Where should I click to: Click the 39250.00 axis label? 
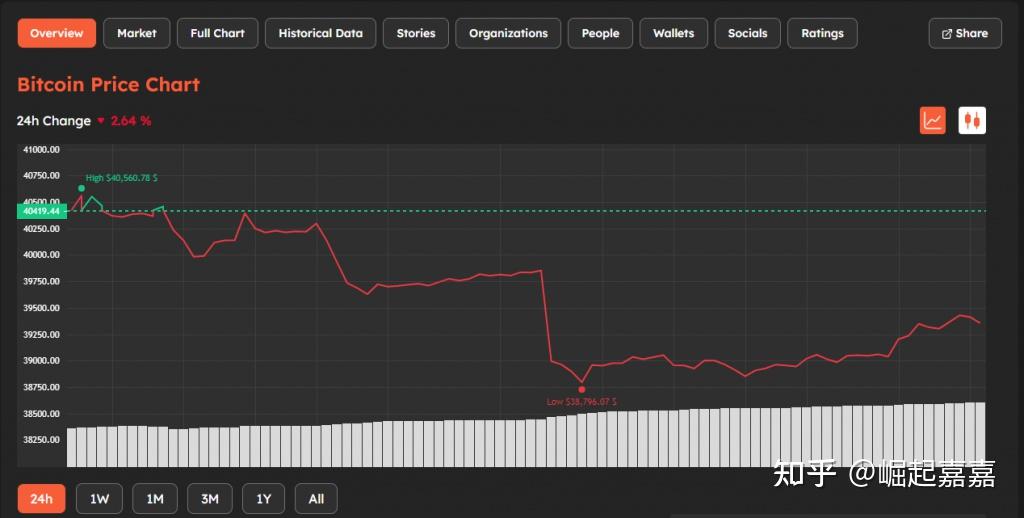(41, 334)
